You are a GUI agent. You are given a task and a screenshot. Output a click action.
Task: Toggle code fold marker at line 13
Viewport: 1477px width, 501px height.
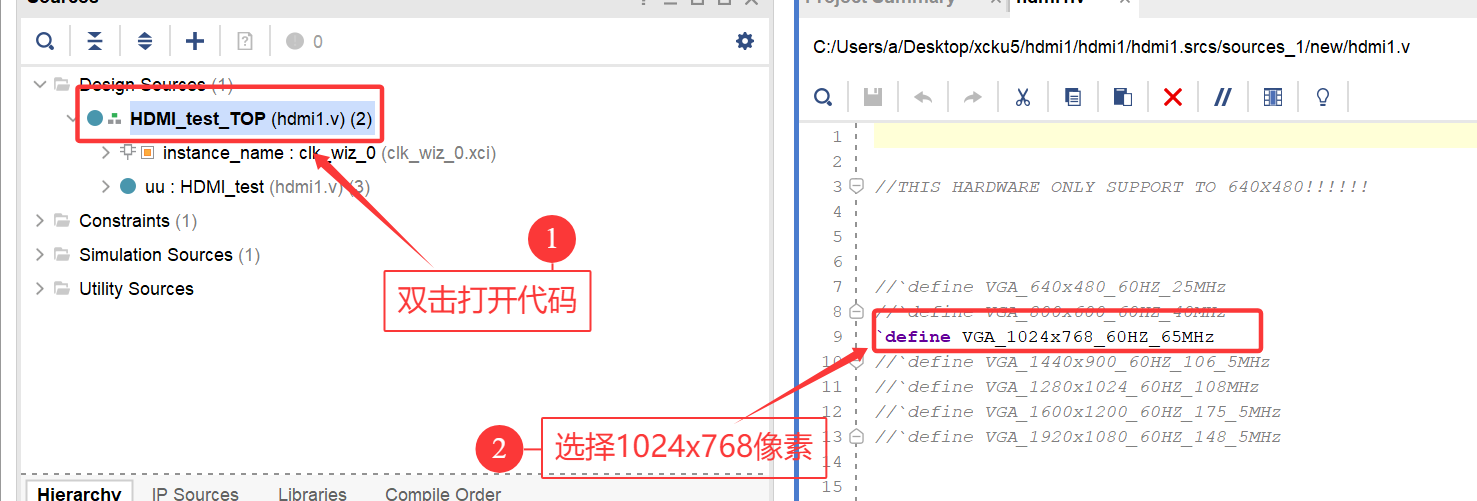click(x=856, y=436)
